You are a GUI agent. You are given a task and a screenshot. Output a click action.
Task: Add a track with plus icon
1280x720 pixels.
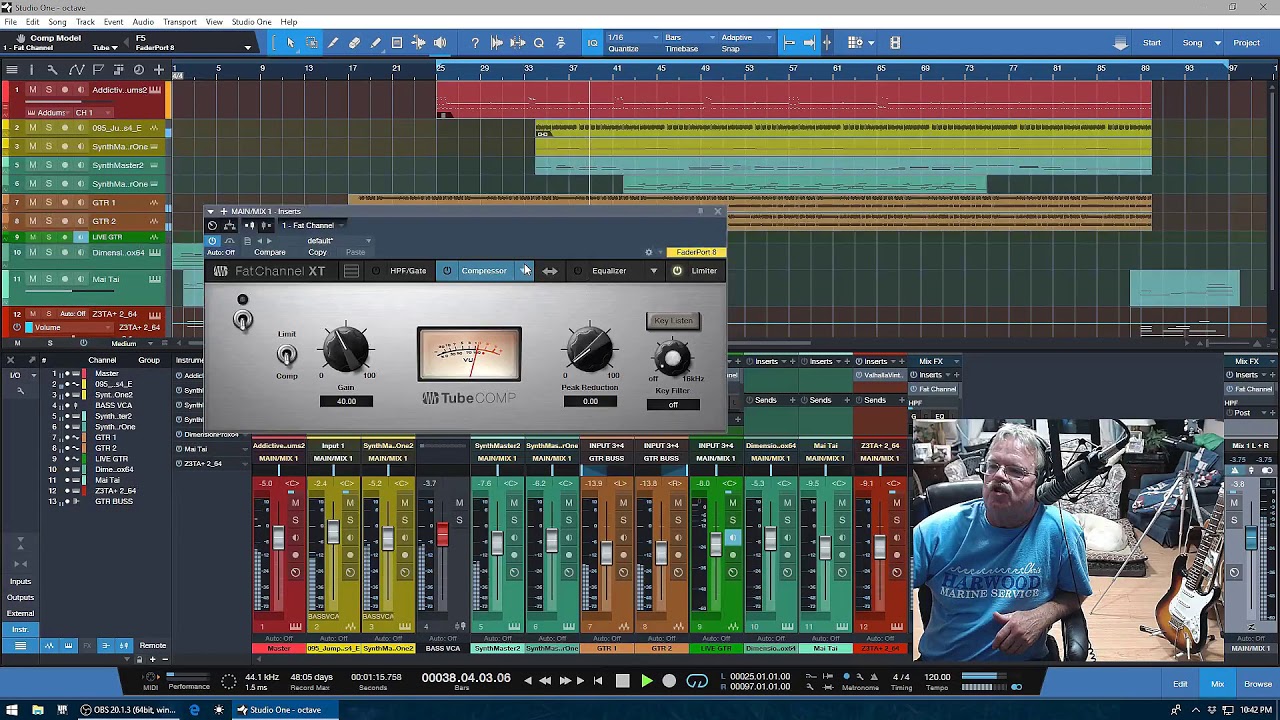click(x=159, y=69)
